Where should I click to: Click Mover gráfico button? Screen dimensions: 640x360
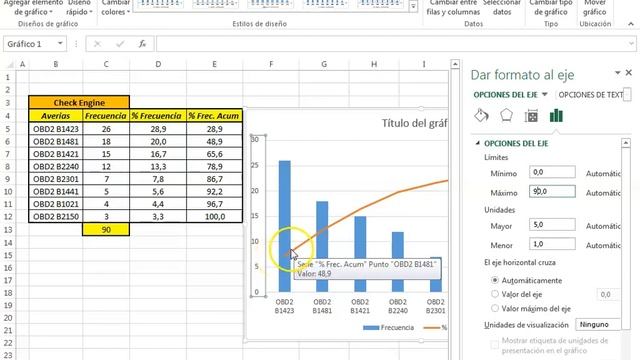pyautogui.click(x=594, y=8)
